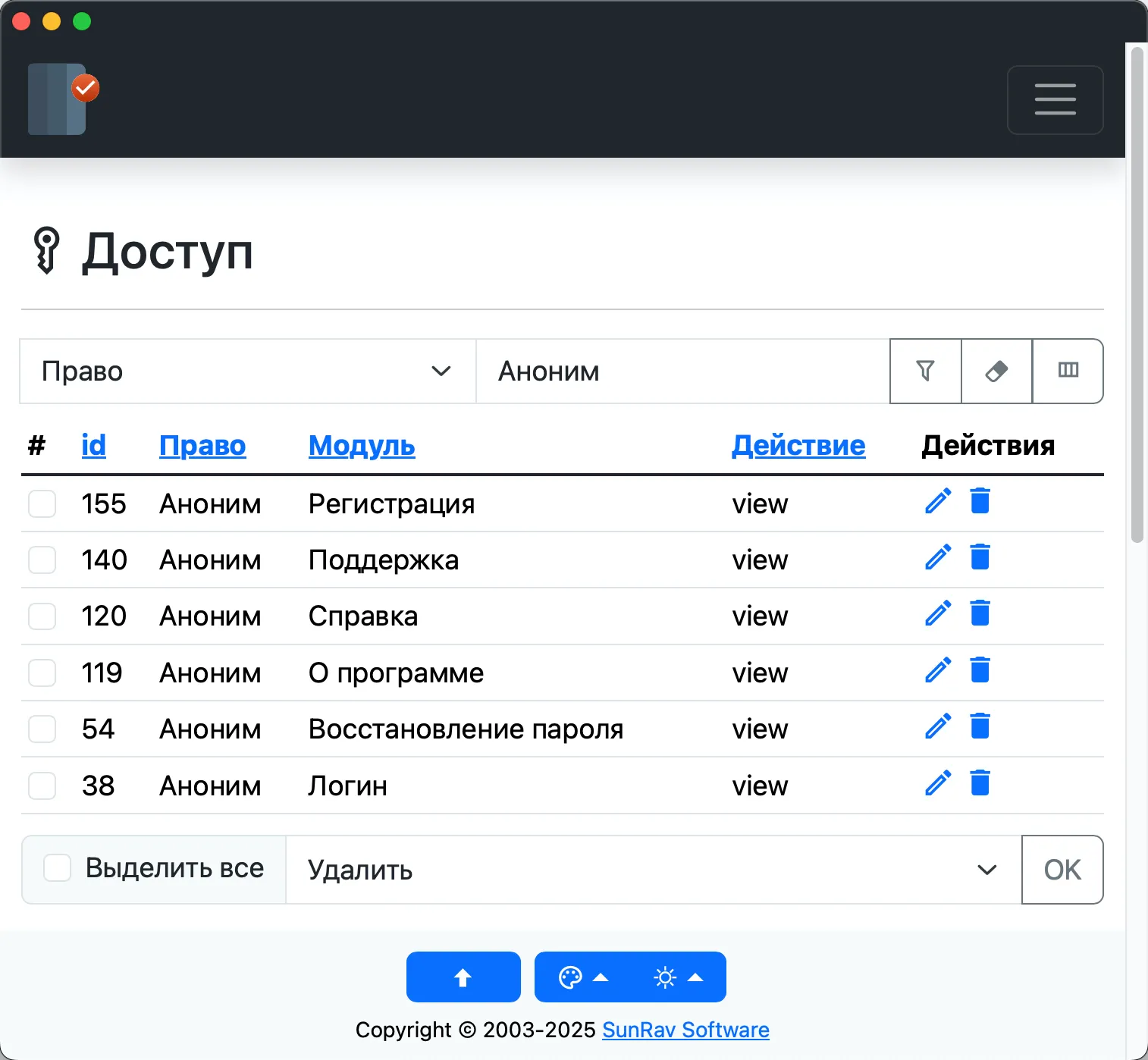Open the Удалить bulk action dropdown
1148x1060 pixels.
coord(654,870)
